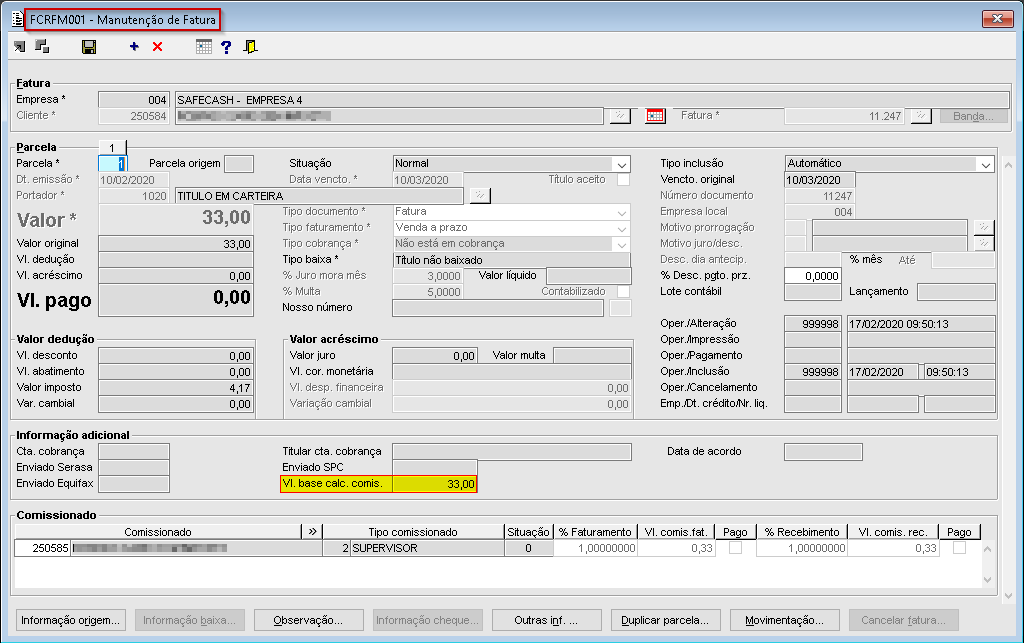Click lookup button next to Fatura number
1024x643 pixels.
coord(920,116)
